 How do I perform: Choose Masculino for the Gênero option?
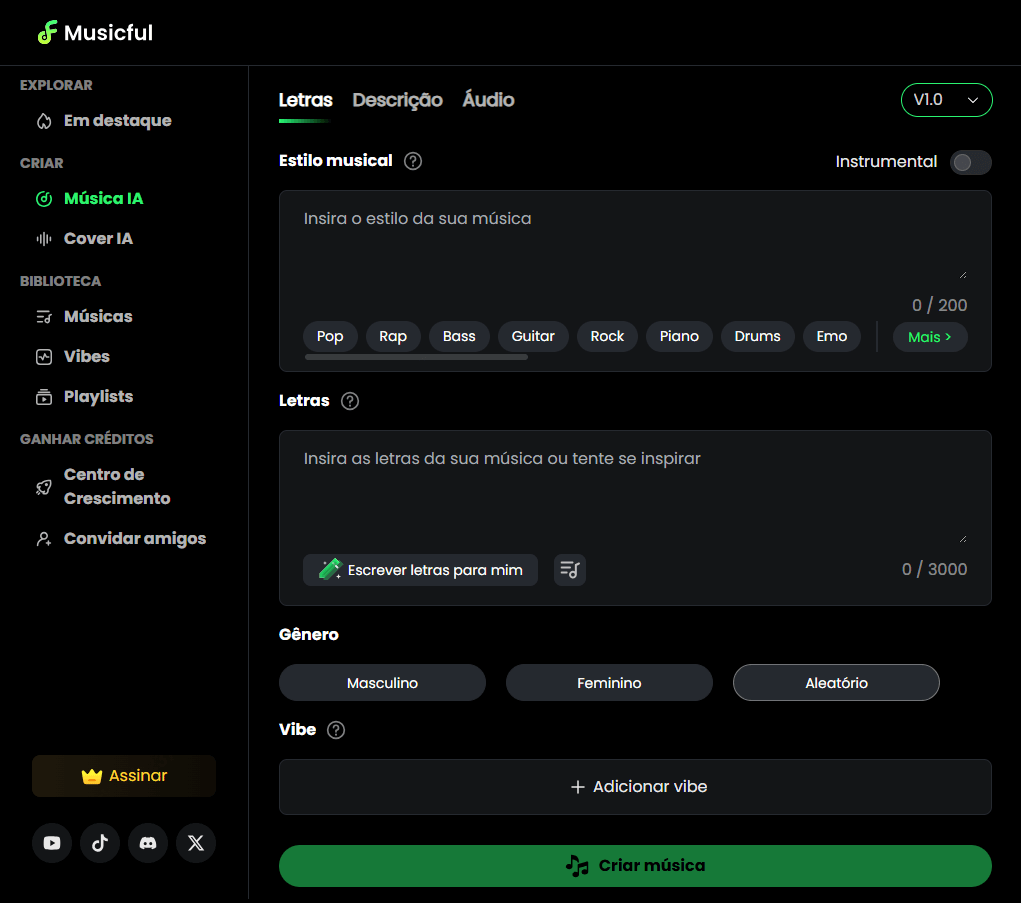(382, 682)
